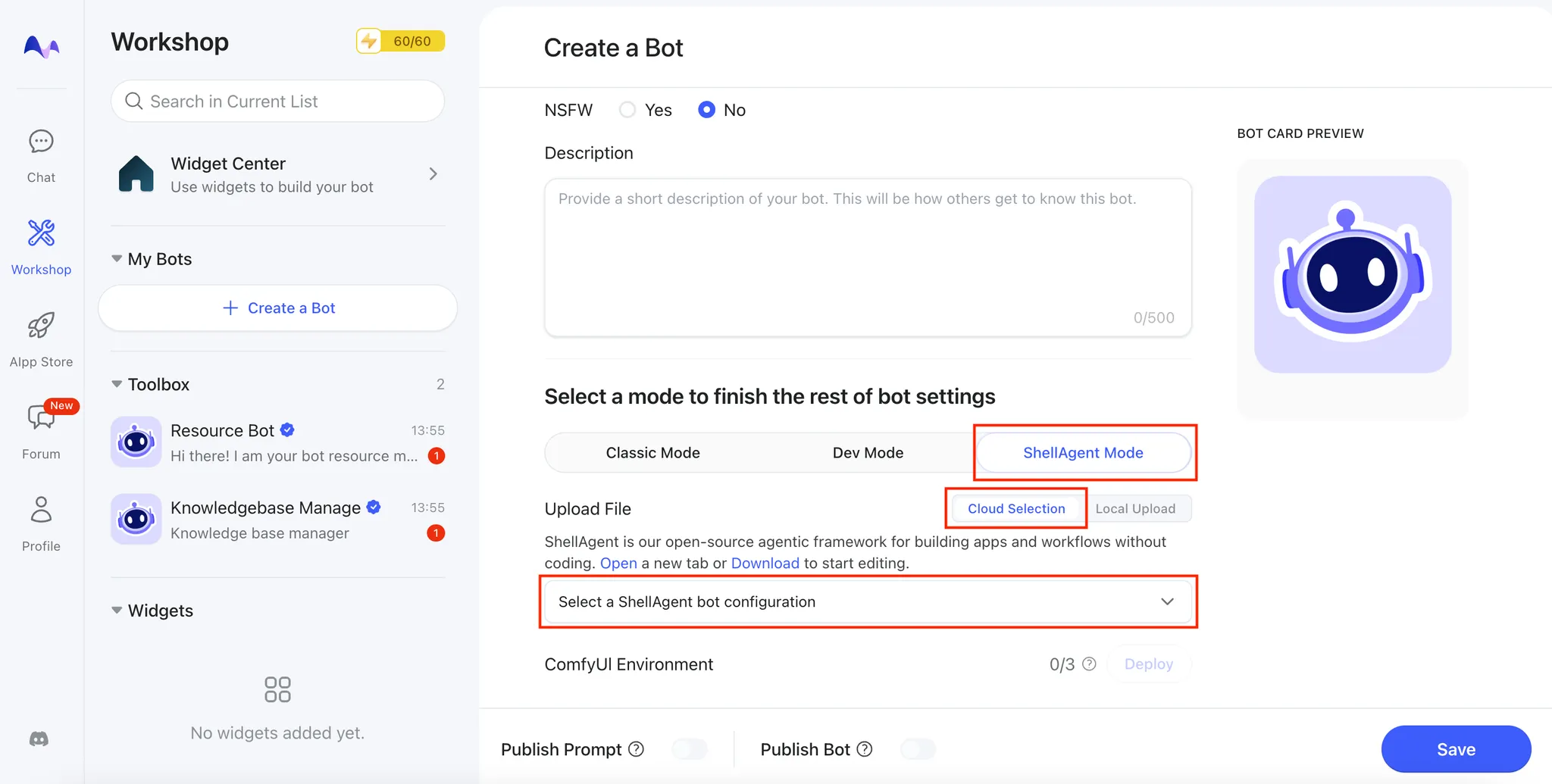Click the Discord icon at bottom left

point(39,739)
